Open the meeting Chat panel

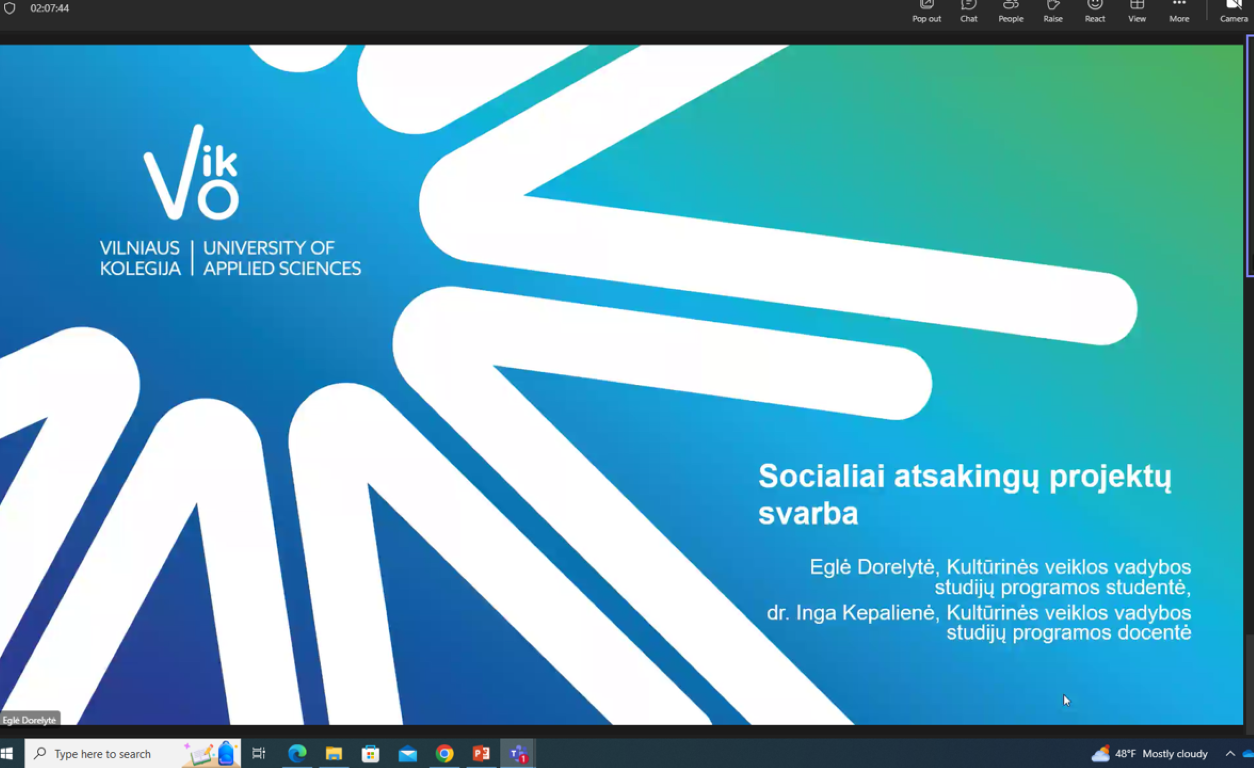point(968,10)
